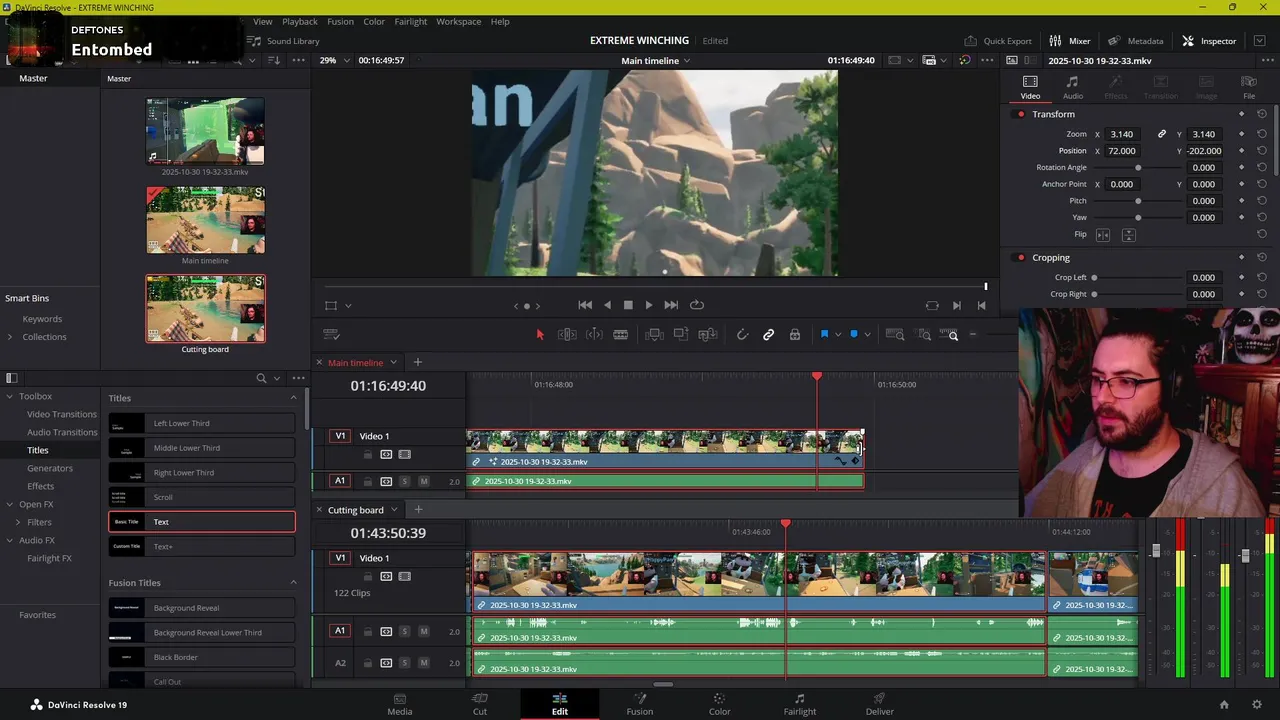Open the Metadata panel
1280x720 pixels.
pos(1136,41)
